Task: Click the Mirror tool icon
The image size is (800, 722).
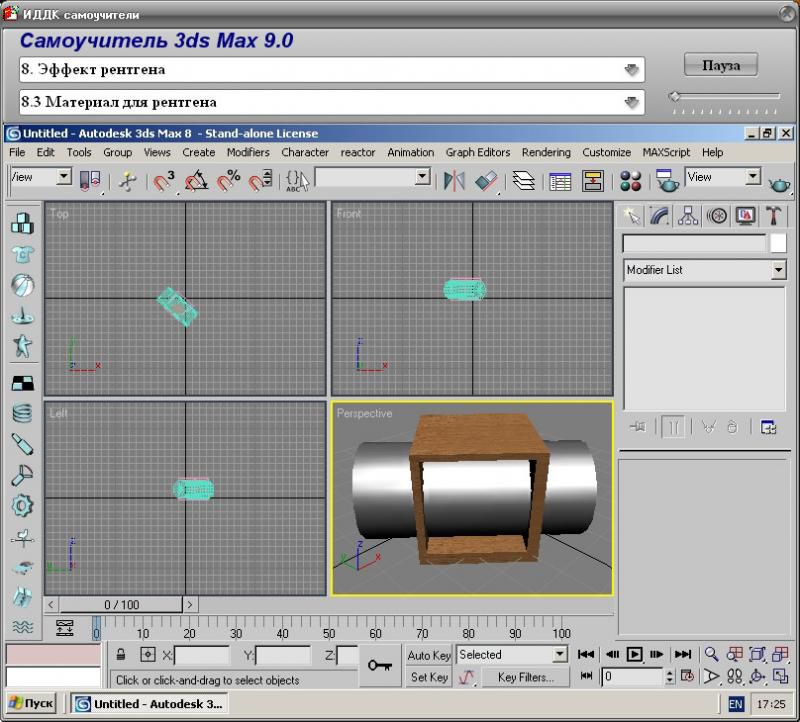Action: [454, 180]
